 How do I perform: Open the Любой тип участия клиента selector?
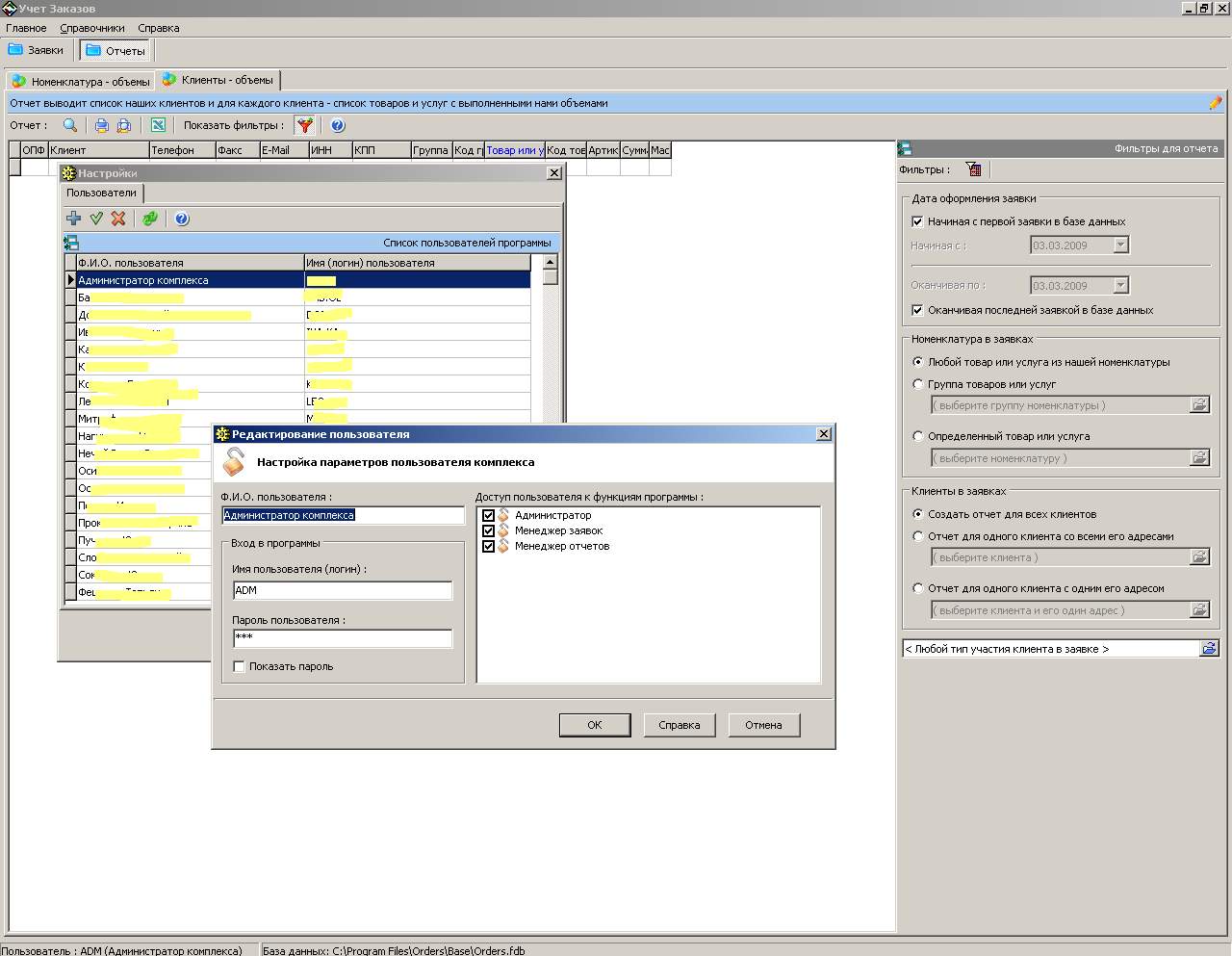pos(1209,649)
